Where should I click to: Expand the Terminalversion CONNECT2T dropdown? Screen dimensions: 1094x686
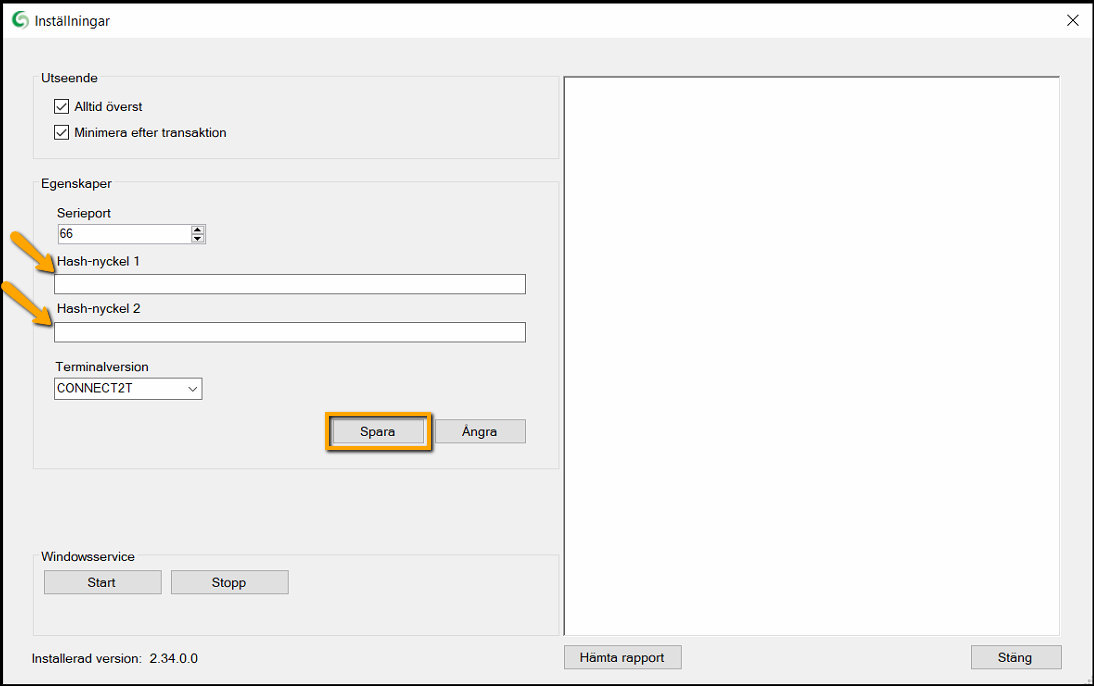192,389
